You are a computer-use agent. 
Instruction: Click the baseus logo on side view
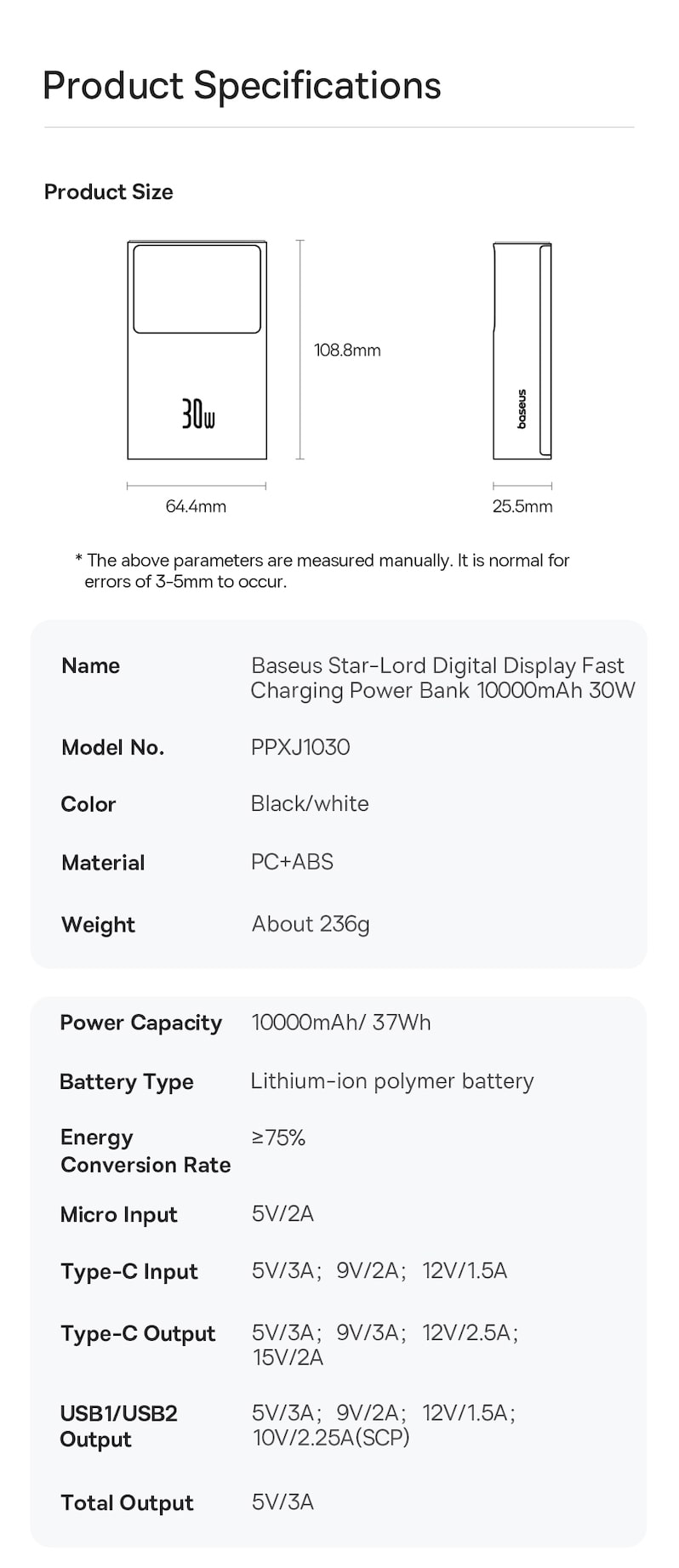point(522,409)
